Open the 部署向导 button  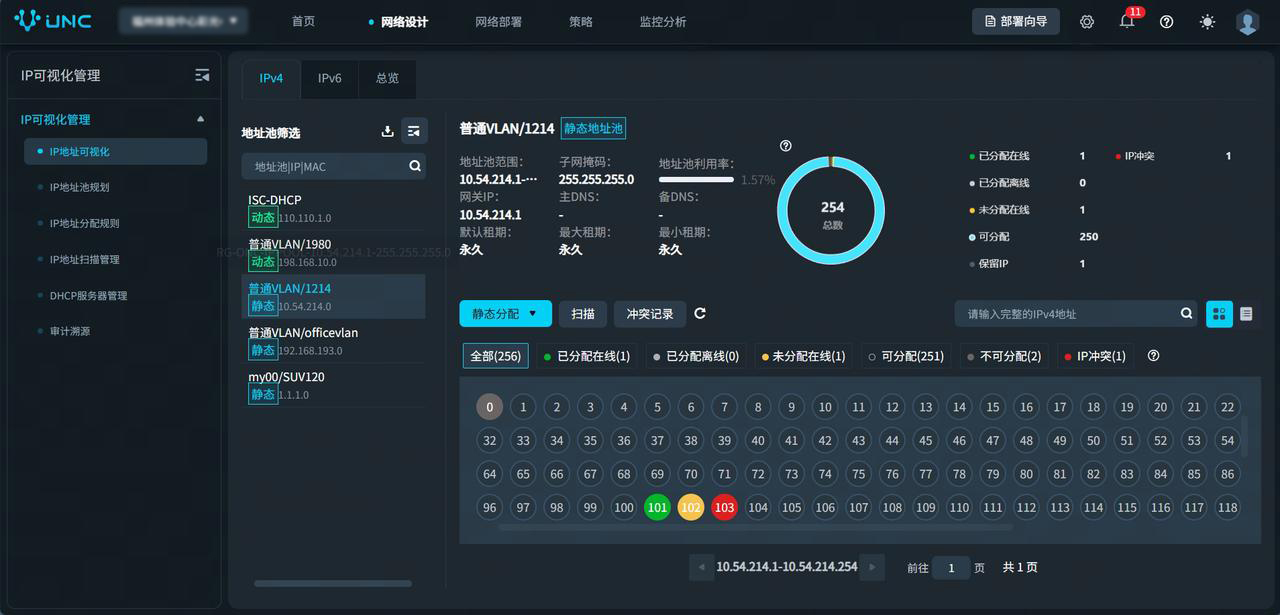click(1015, 21)
